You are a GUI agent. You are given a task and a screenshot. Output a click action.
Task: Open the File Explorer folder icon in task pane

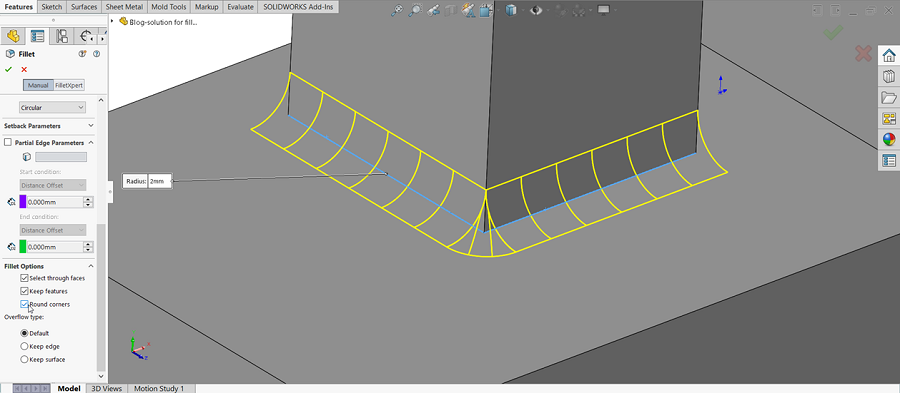click(x=889, y=97)
